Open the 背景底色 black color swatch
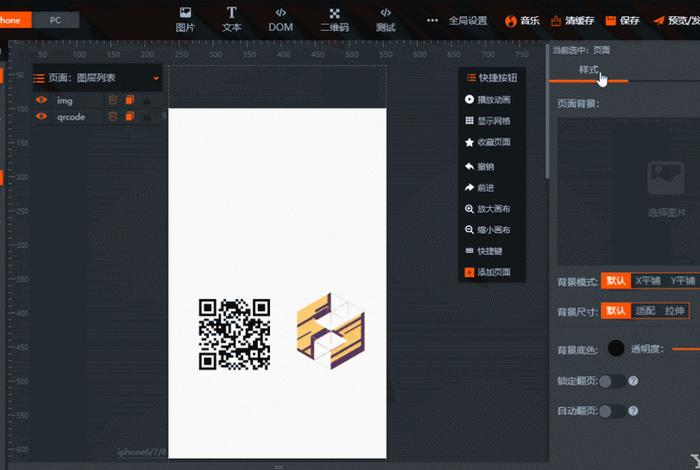700x470 pixels. (616, 348)
